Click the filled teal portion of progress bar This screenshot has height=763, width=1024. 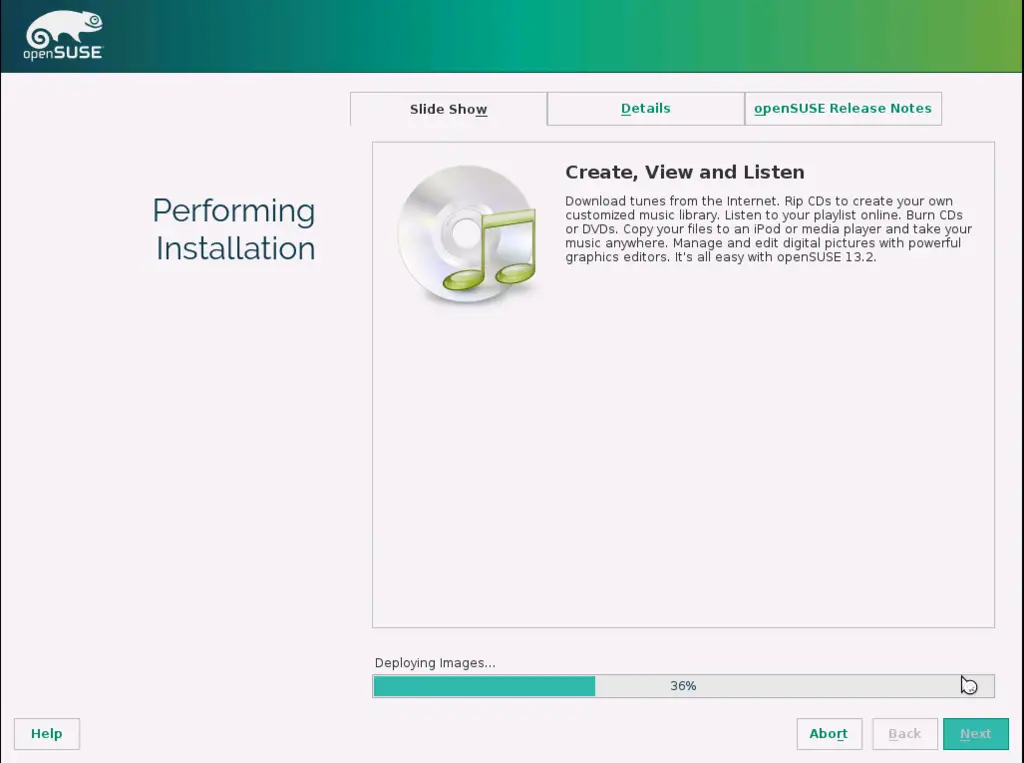pos(484,686)
